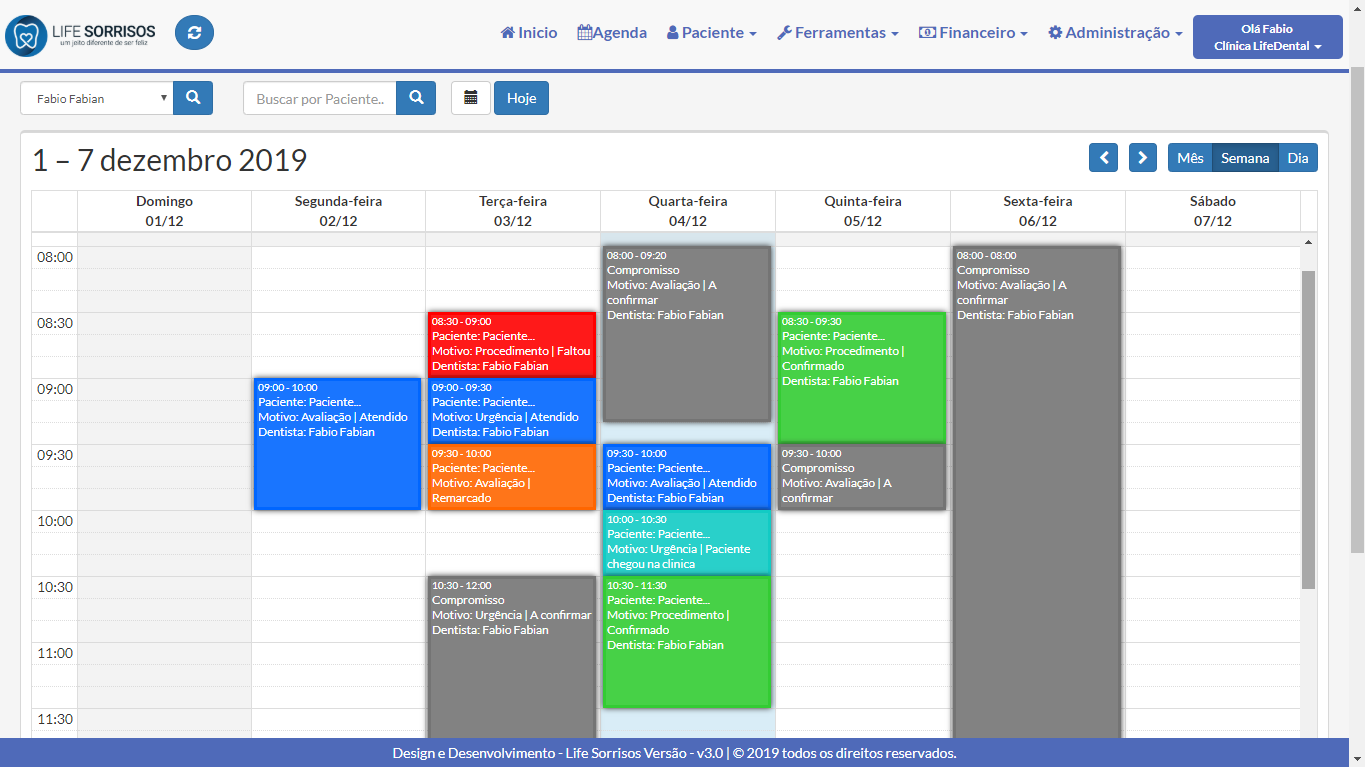This screenshot has height=767, width=1365.
Task: Click the Life Sorrisos tooth logo
Action: point(27,31)
